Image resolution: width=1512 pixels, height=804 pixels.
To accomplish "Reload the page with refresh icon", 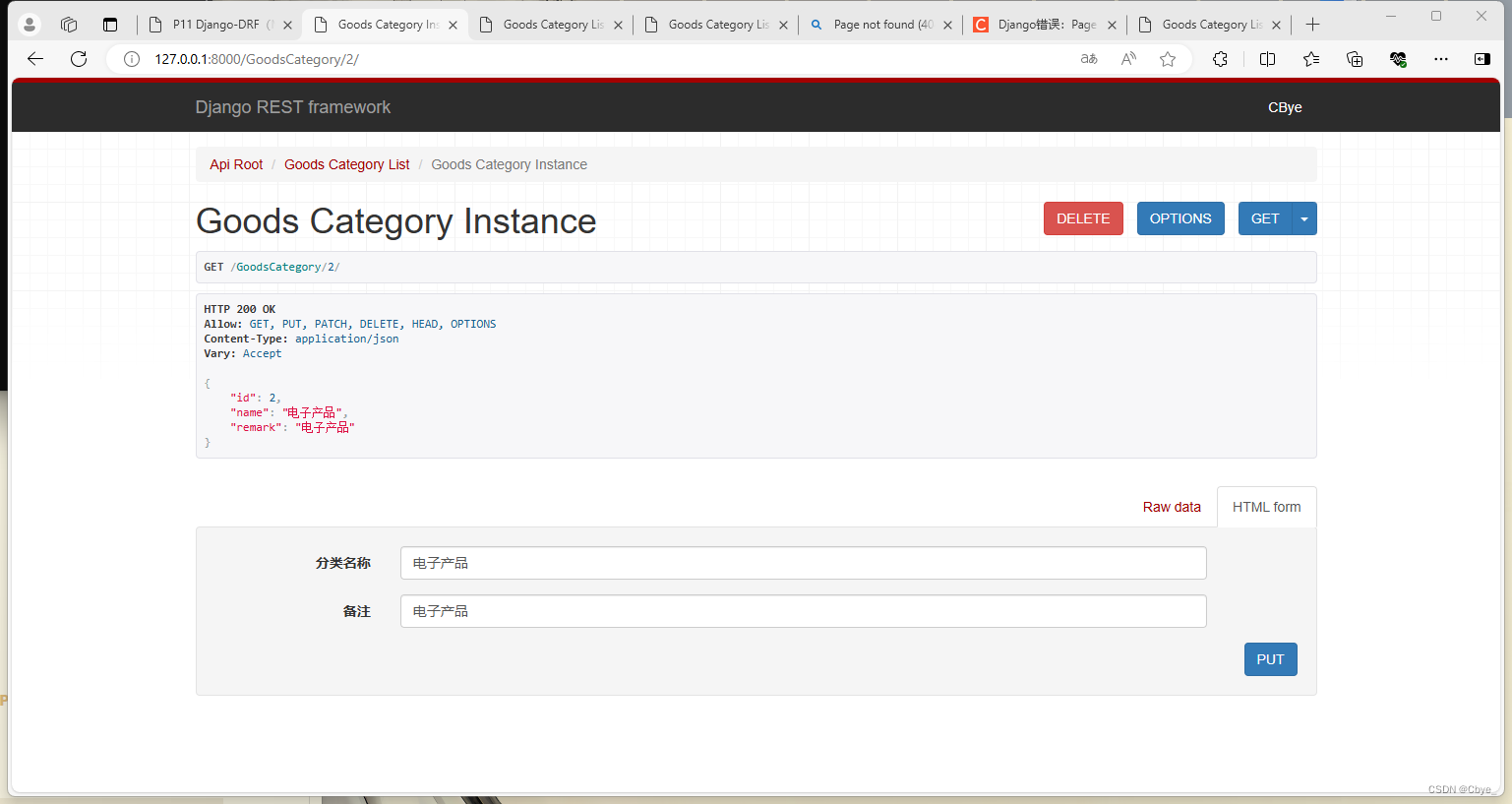I will coord(79,59).
